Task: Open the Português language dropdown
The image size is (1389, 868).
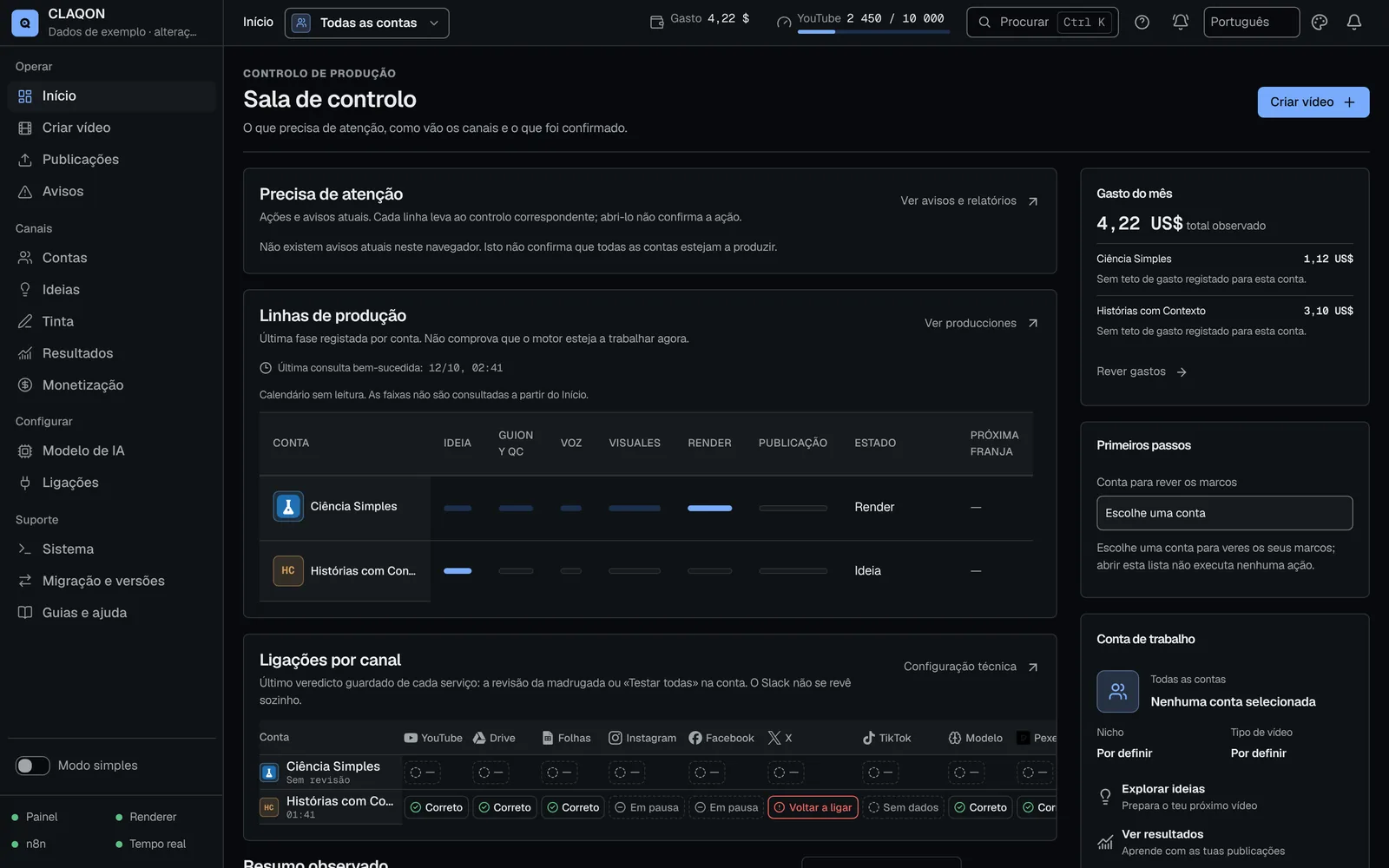Action: [x=1251, y=23]
